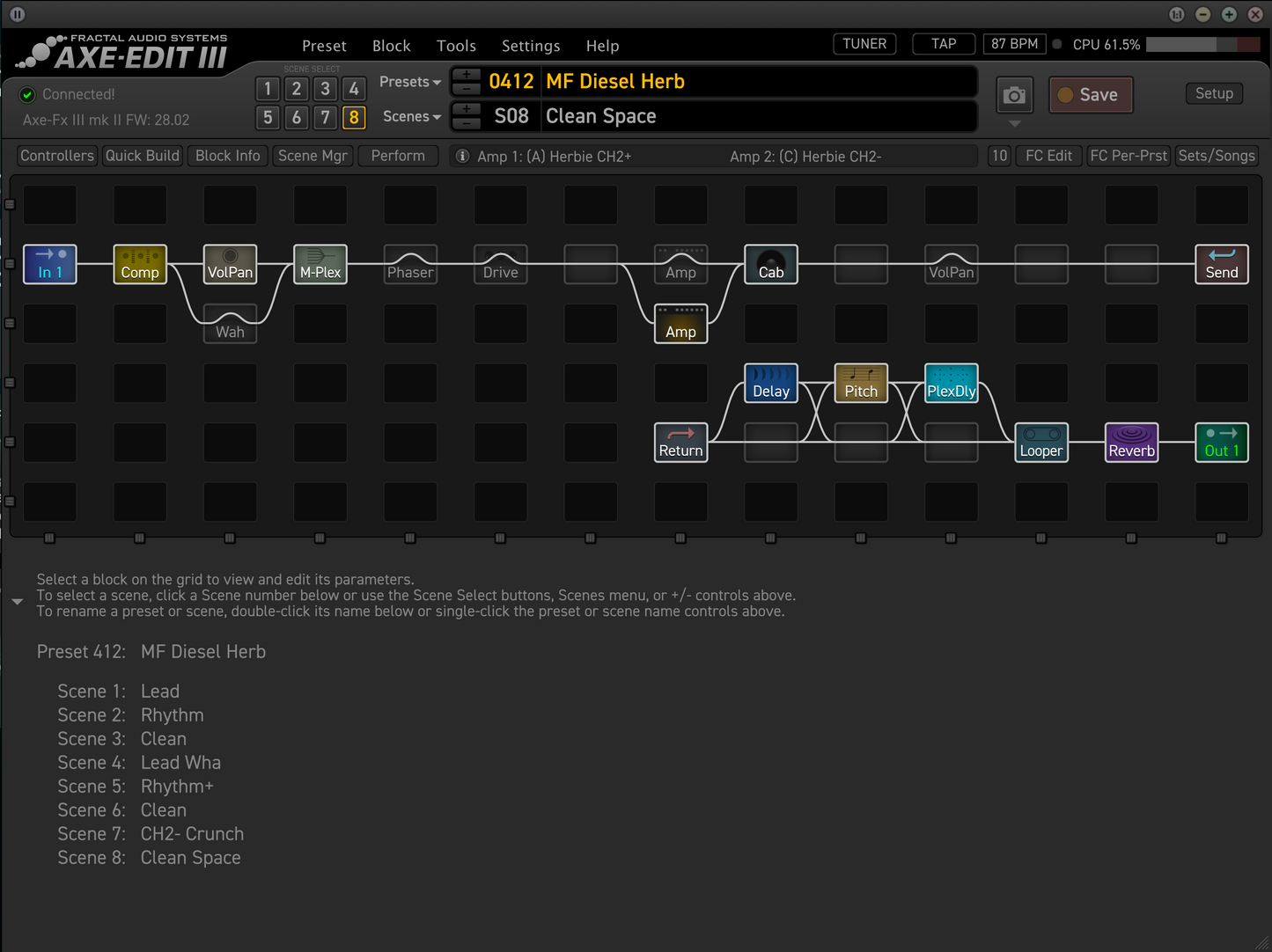Select scene 5 in Scene Select
The height and width of the screenshot is (952, 1272).
(268, 117)
